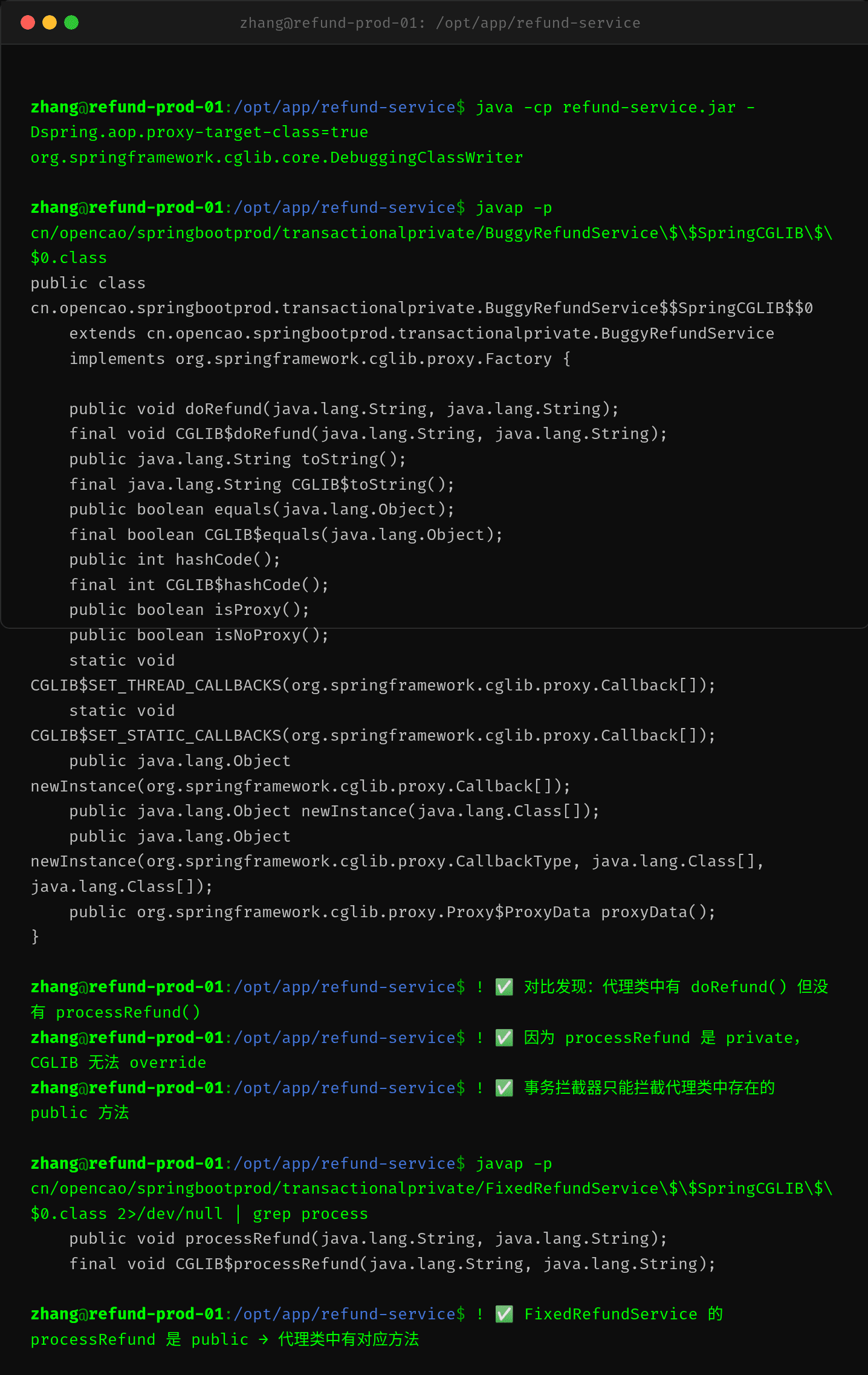Click the CGLIB$processRefund final method line
Screen dimensions: 868x1375
coord(392,1264)
